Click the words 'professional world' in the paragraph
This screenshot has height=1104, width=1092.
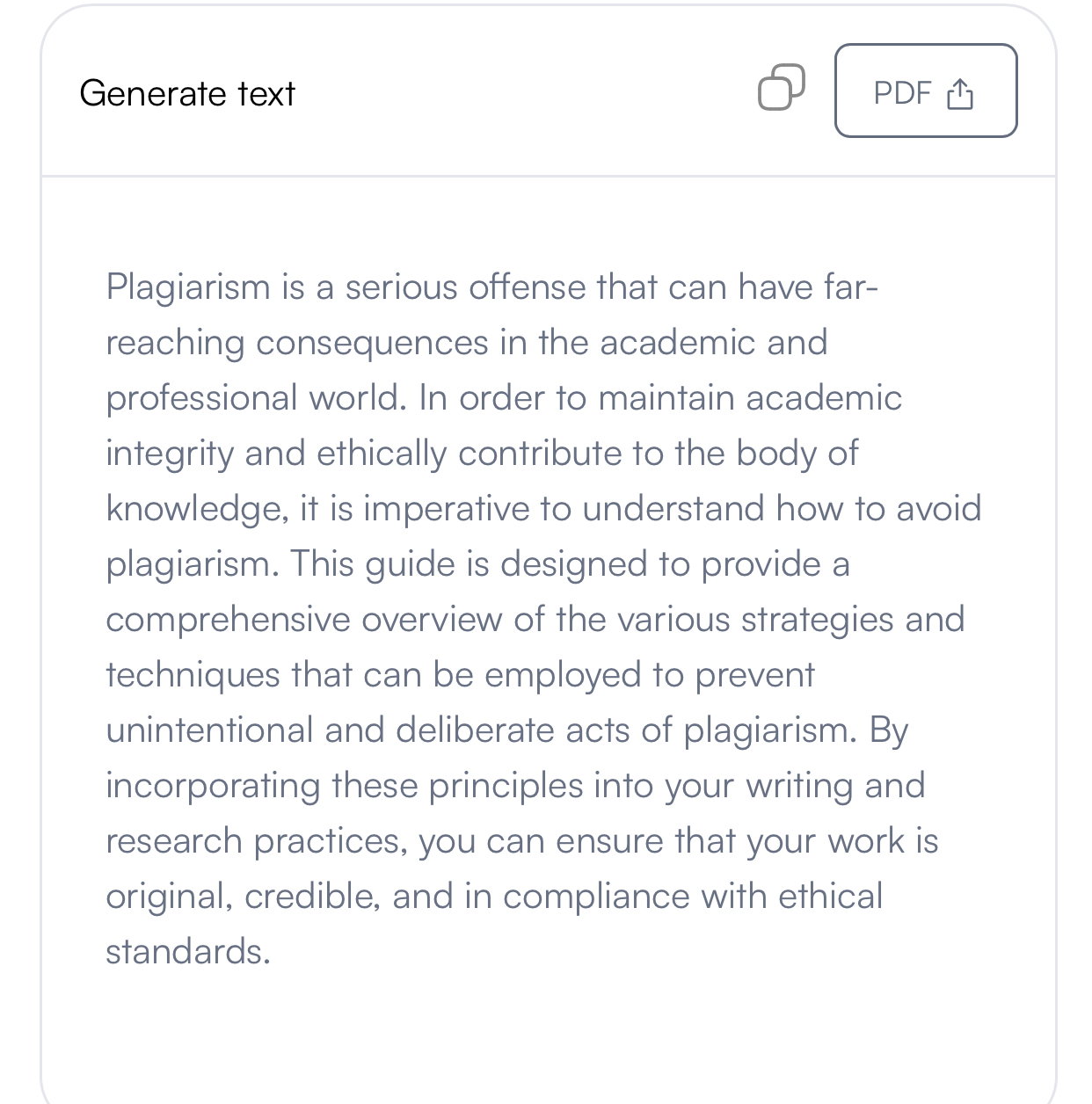255,398
